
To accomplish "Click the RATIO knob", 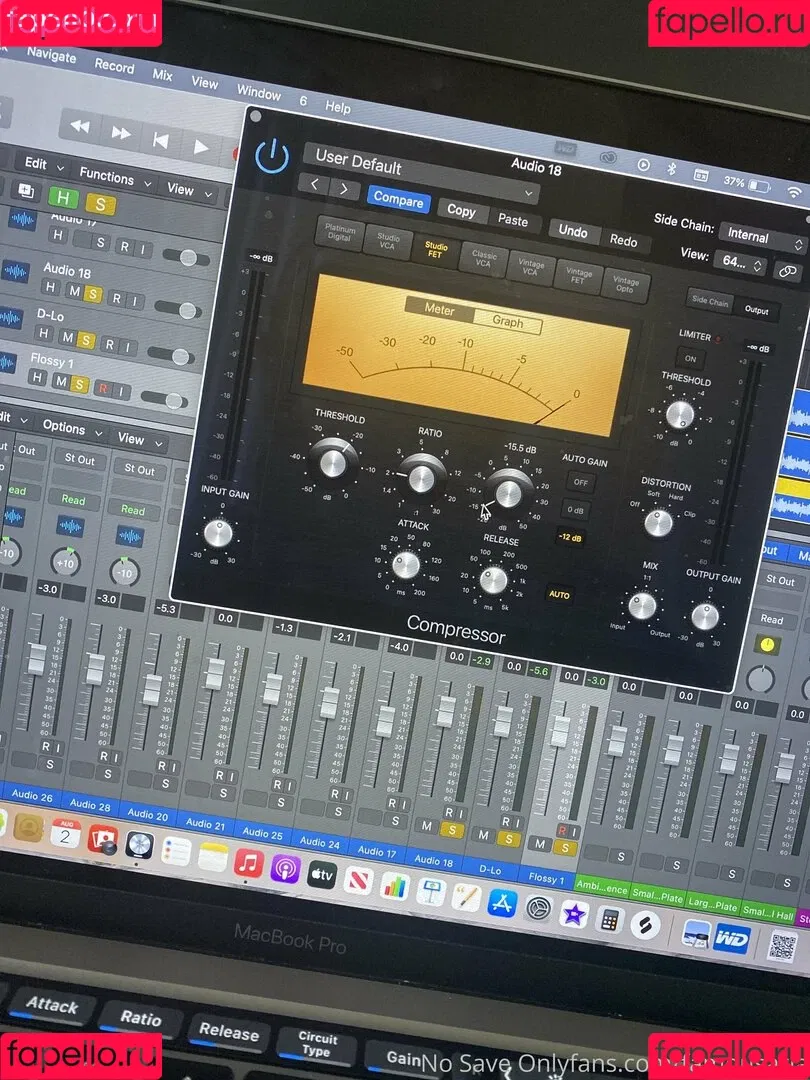I will 422,477.
